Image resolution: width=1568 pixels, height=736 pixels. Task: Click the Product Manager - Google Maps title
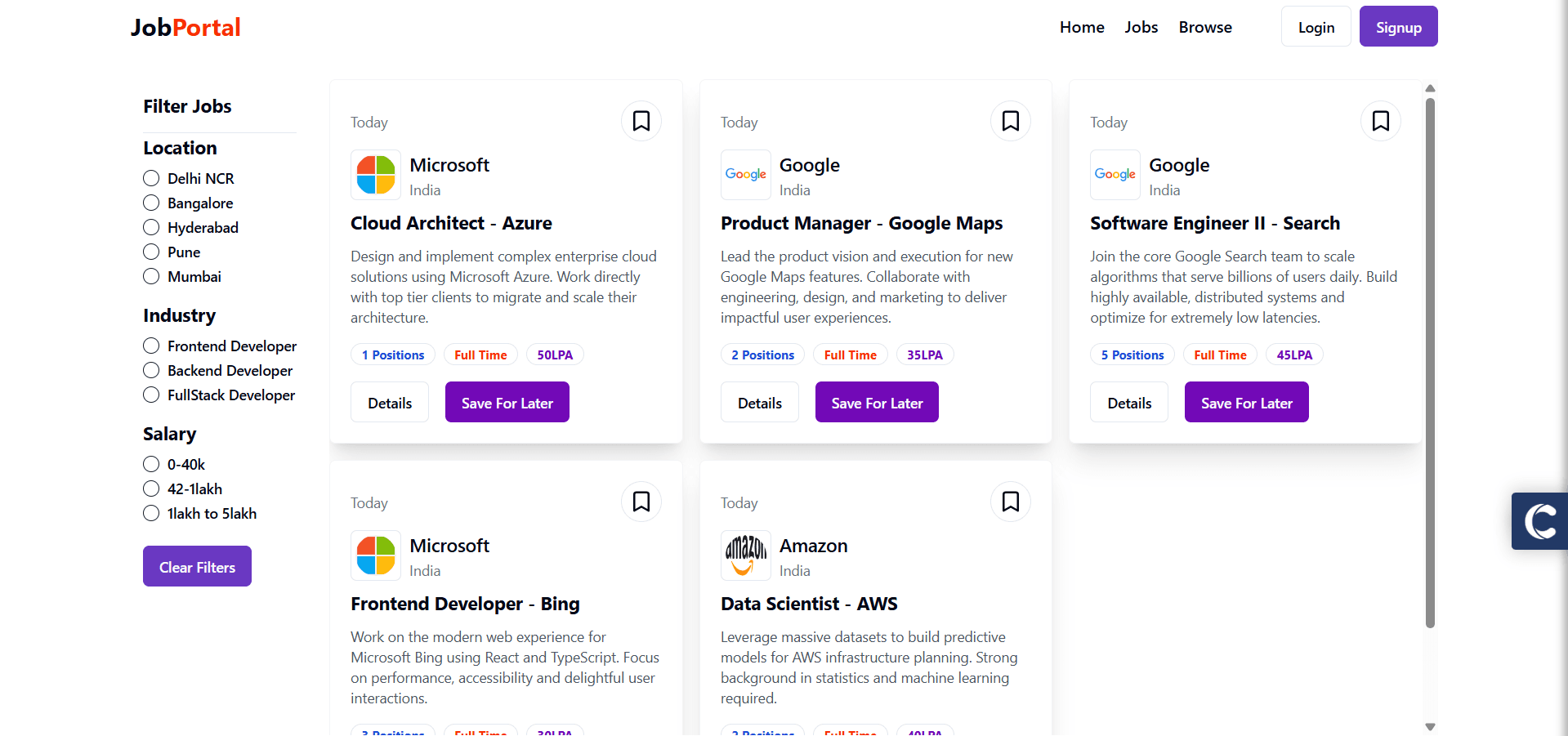861,223
